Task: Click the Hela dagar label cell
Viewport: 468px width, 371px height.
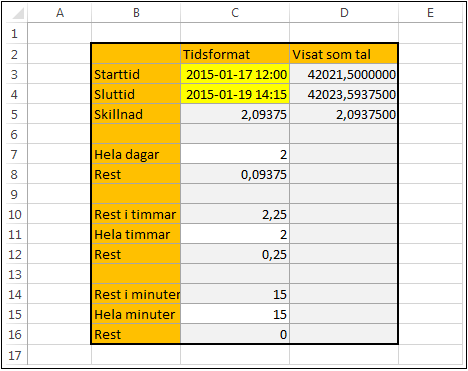Action: click(136, 154)
